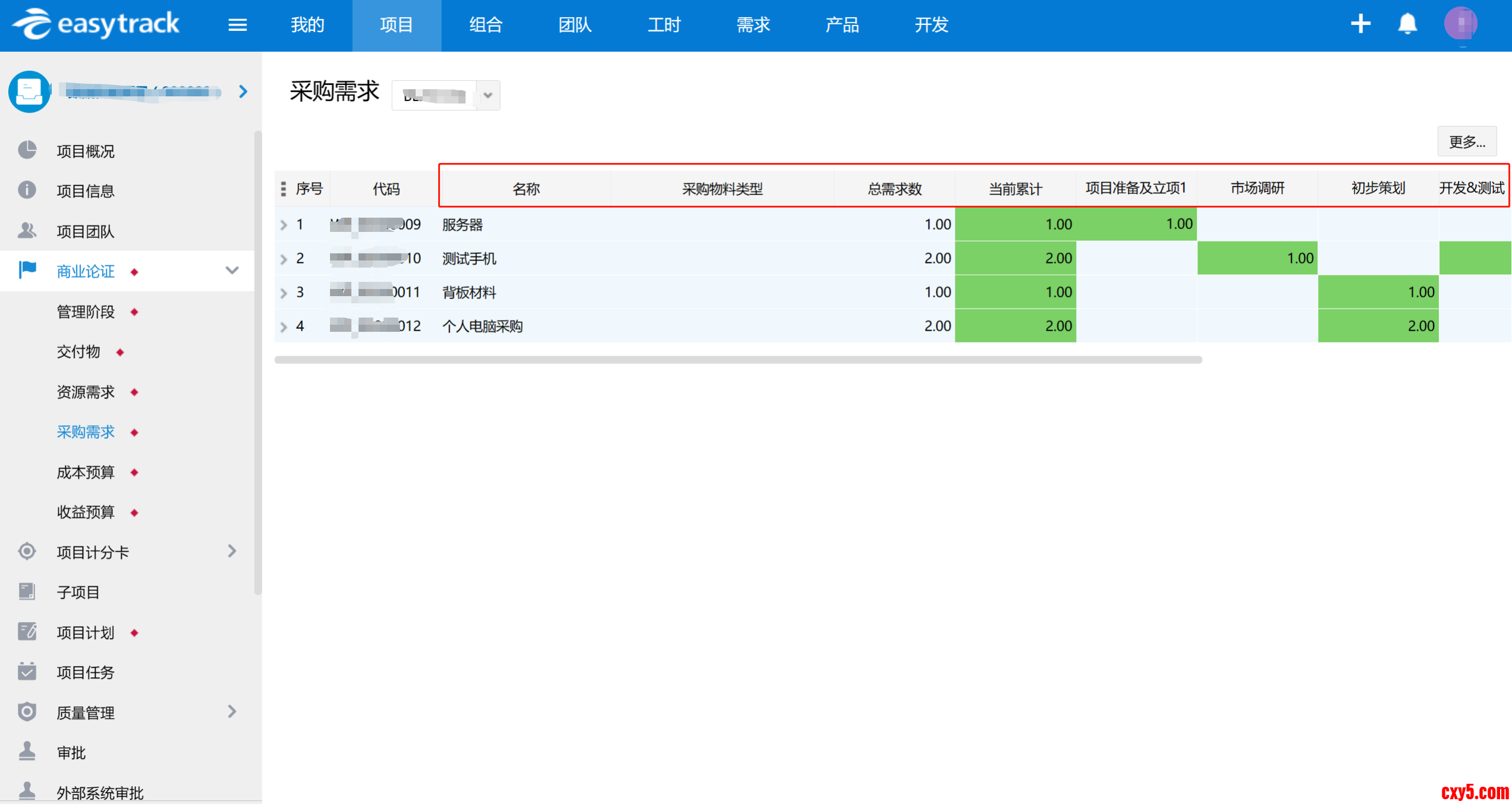
Task: Click the horizontal table scrollbar
Action: (x=737, y=360)
